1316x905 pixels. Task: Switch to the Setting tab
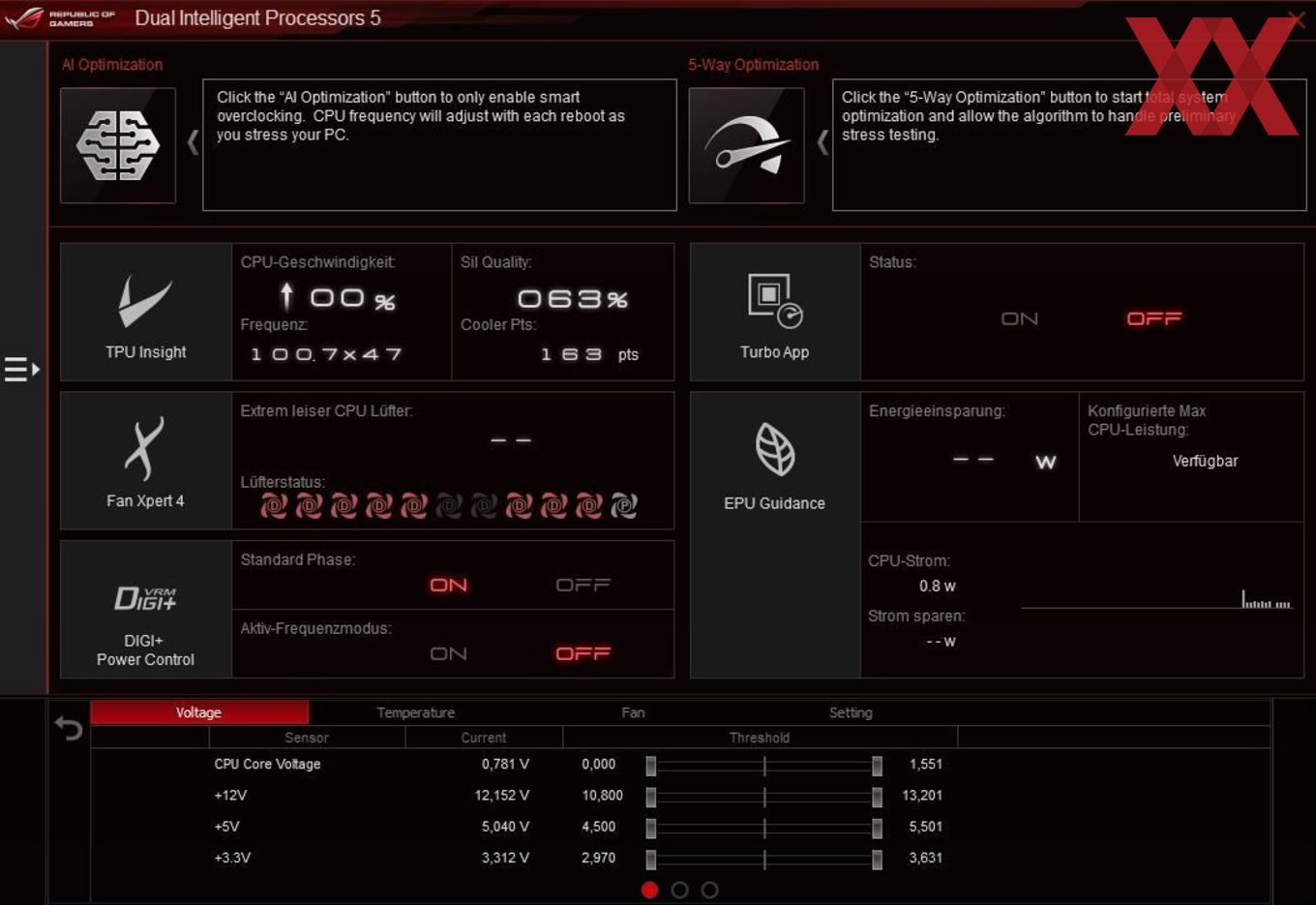(851, 712)
